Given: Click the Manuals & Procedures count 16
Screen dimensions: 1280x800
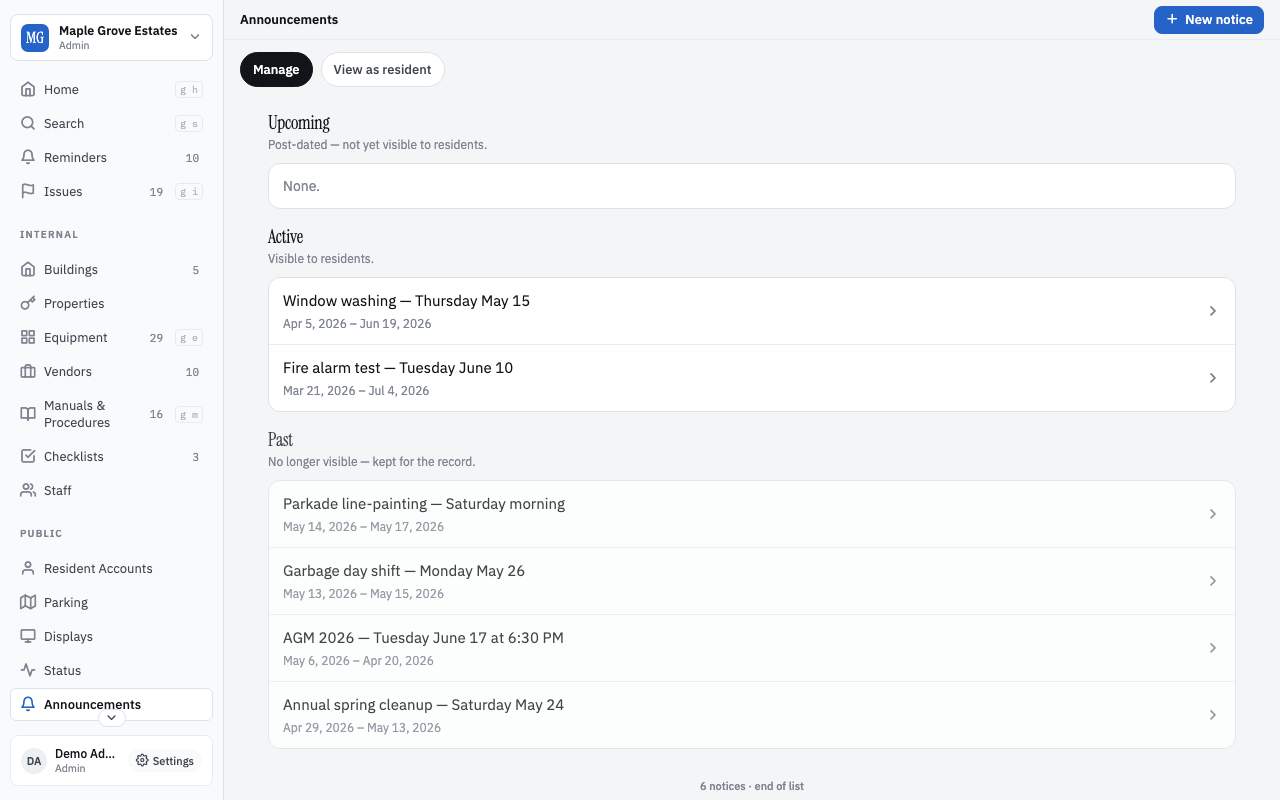Looking at the screenshot, I should point(156,414).
